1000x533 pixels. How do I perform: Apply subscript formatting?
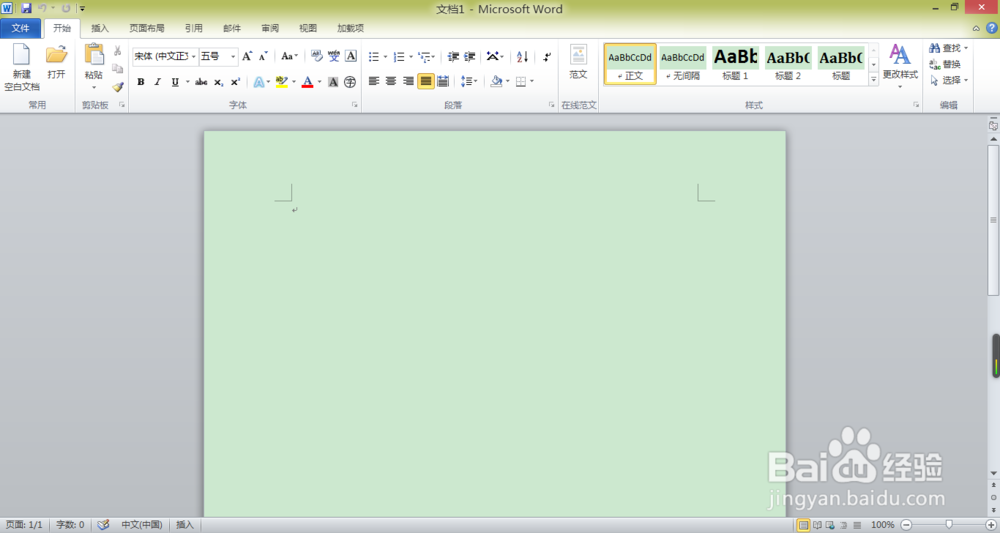[x=219, y=82]
